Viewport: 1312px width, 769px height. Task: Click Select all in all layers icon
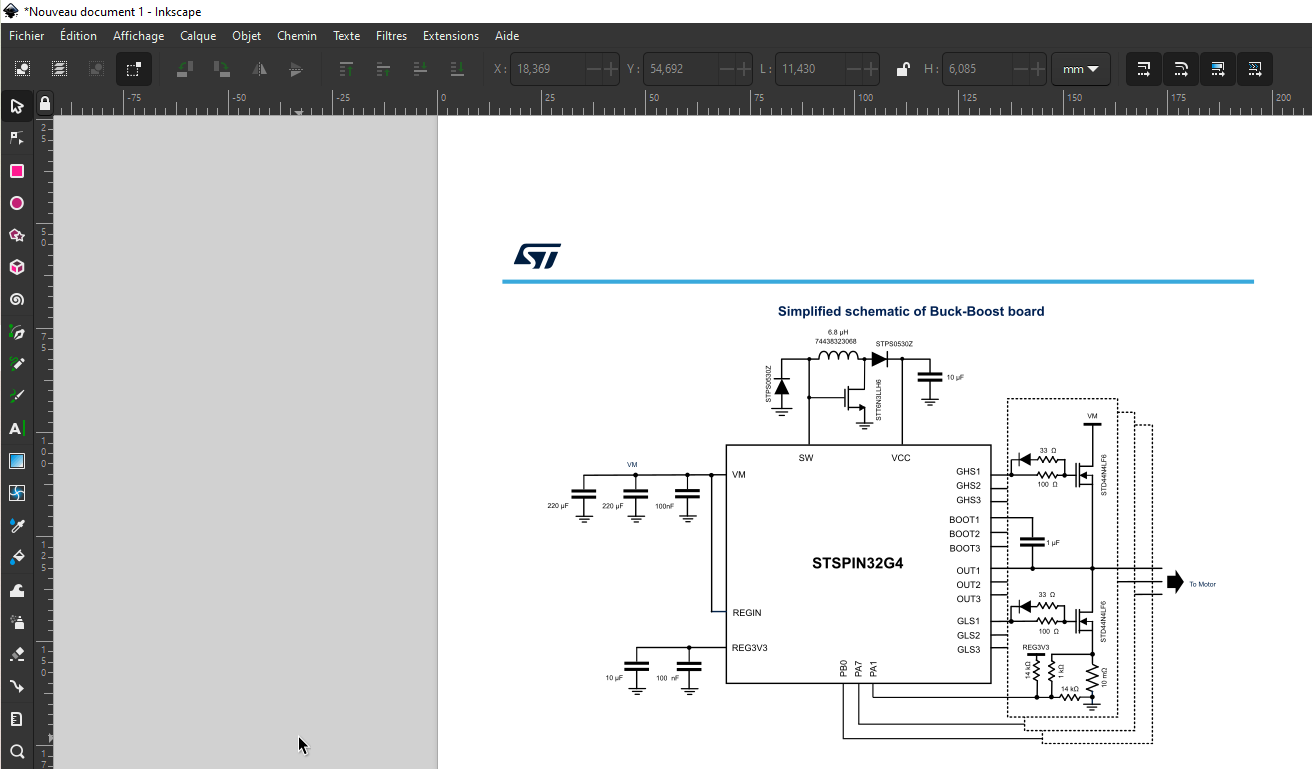click(x=59, y=69)
